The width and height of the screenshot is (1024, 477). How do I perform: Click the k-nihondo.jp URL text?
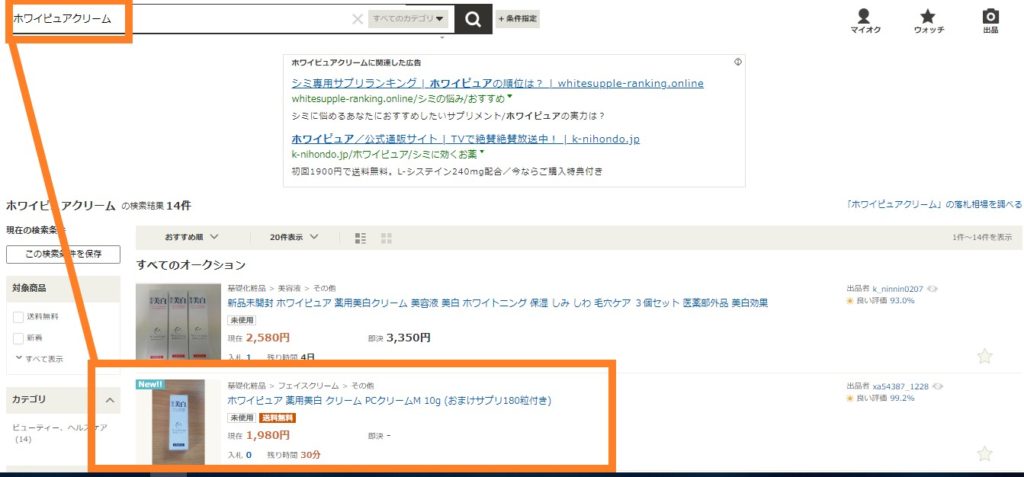pyautogui.click(x=385, y=154)
